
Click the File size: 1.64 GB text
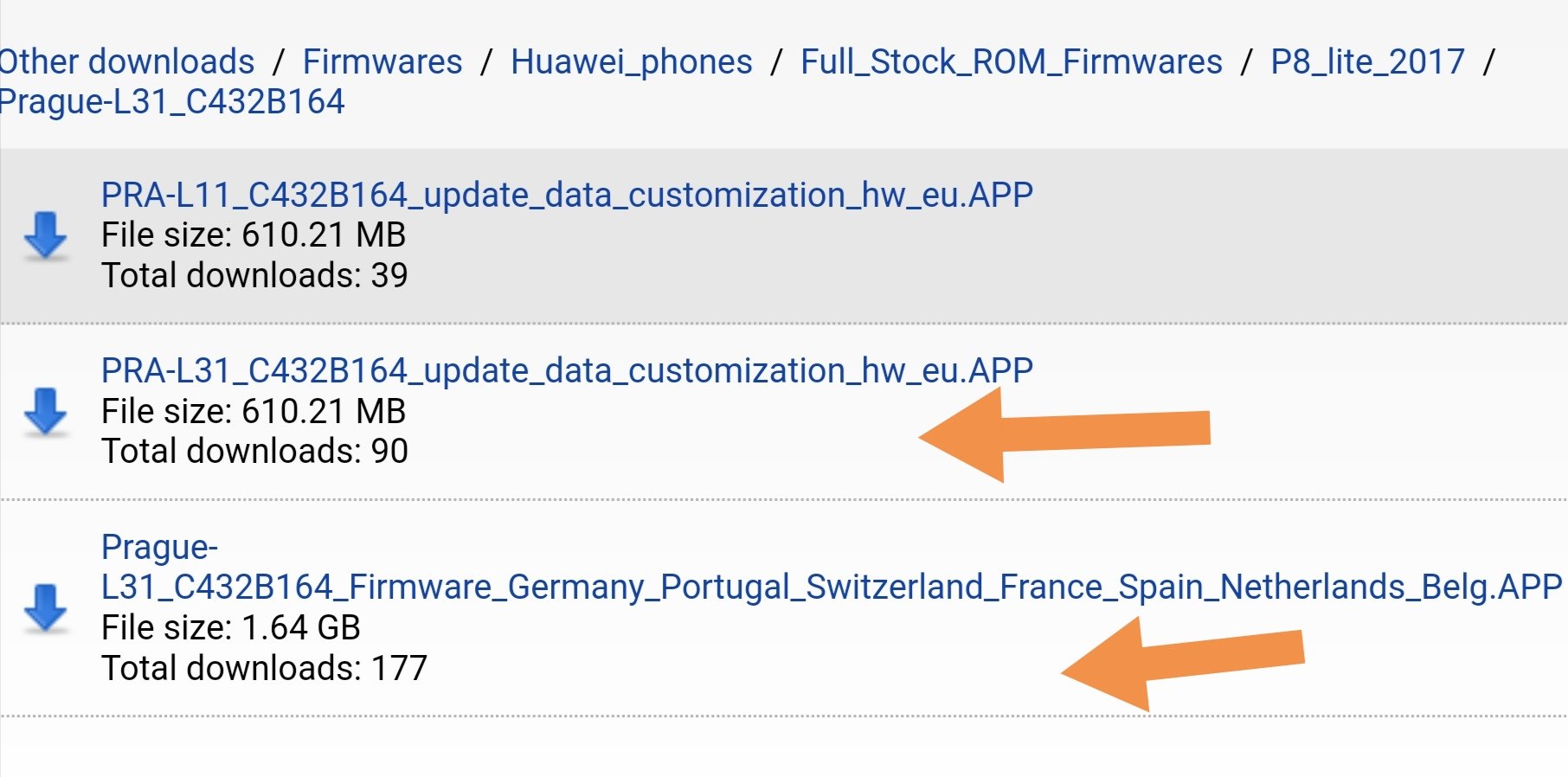pyautogui.click(x=231, y=627)
